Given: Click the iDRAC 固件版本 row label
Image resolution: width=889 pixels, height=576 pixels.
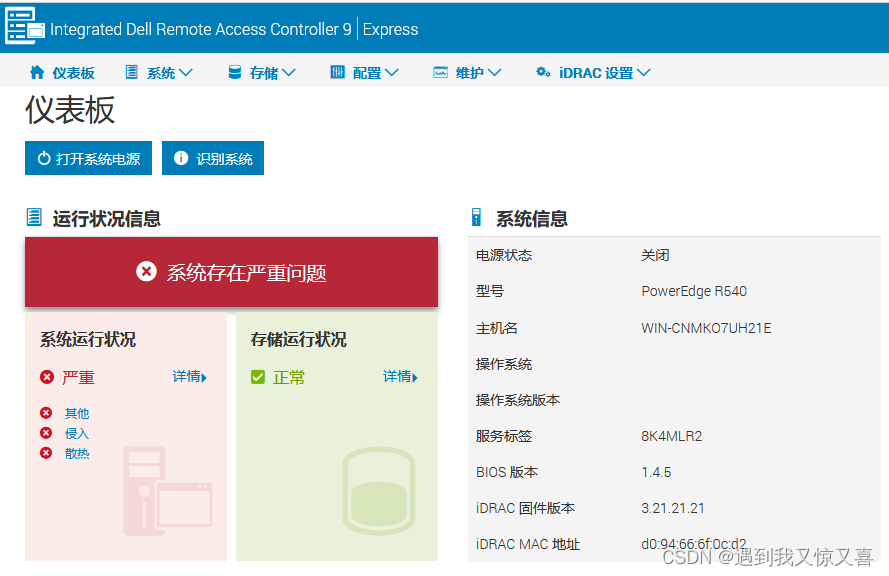Looking at the screenshot, I should coord(525,508).
